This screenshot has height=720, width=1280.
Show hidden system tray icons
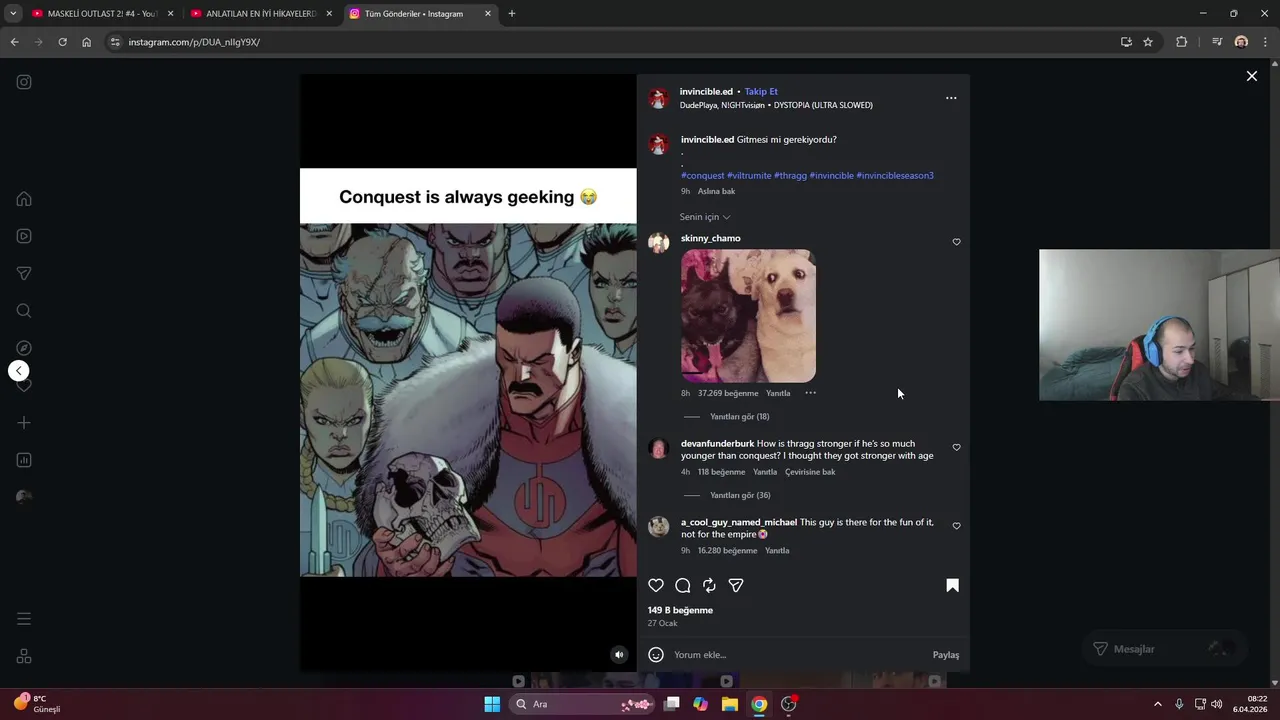click(x=1158, y=704)
